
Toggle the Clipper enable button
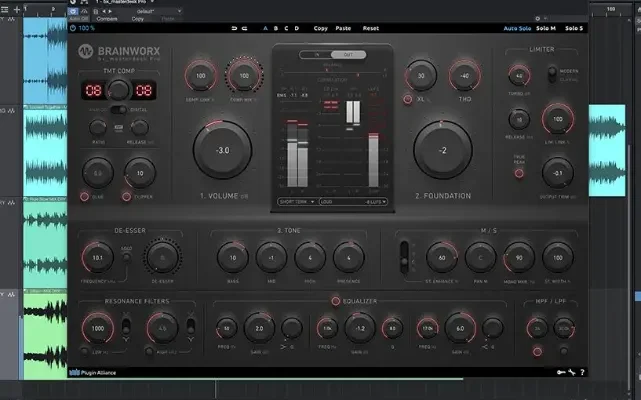(126, 195)
